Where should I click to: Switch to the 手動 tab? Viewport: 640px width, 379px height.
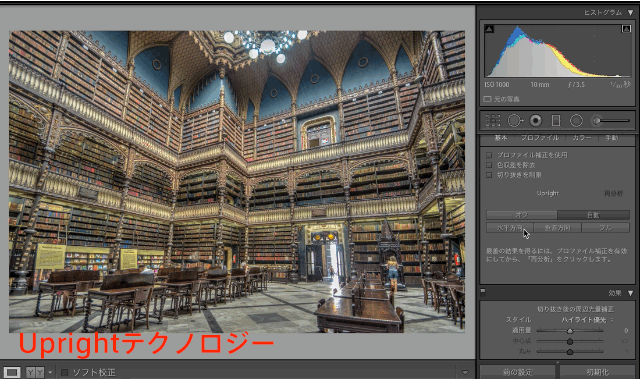pos(611,138)
